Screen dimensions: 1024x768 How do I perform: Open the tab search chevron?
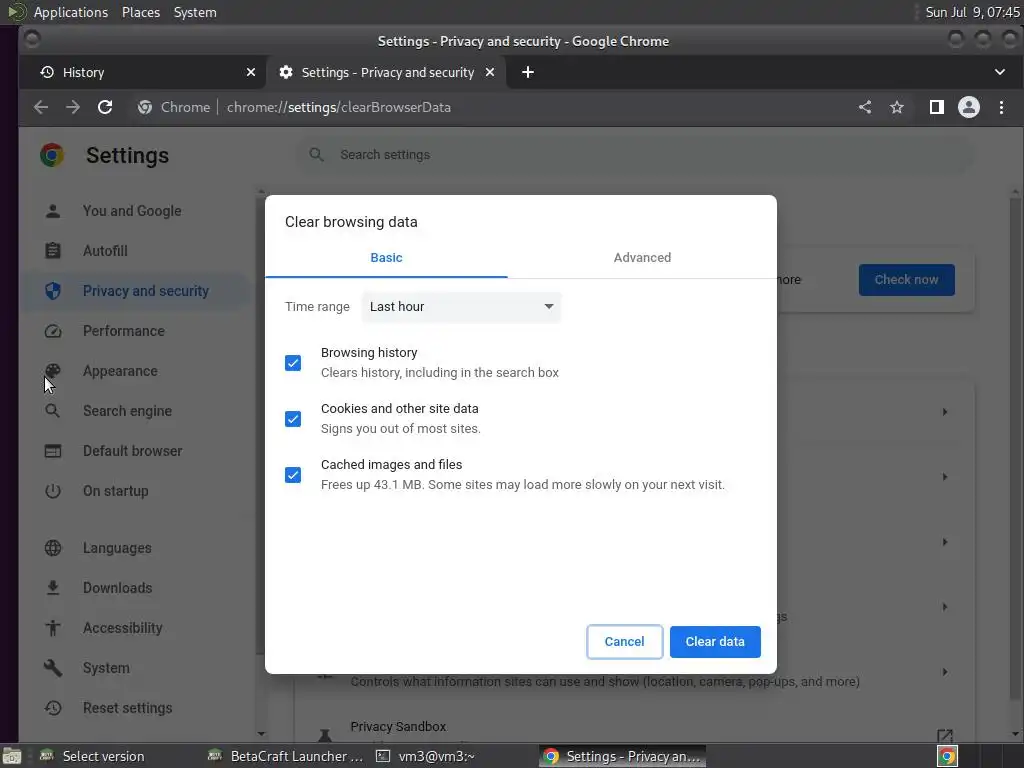click(1000, 72)
